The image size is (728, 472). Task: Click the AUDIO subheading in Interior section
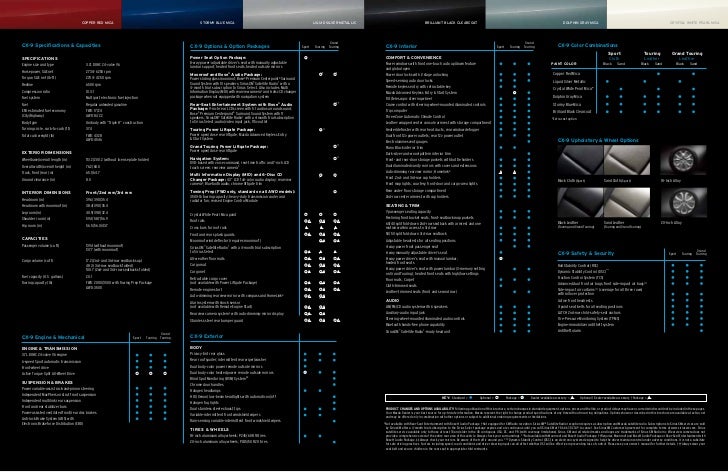(x=392, y=301)
